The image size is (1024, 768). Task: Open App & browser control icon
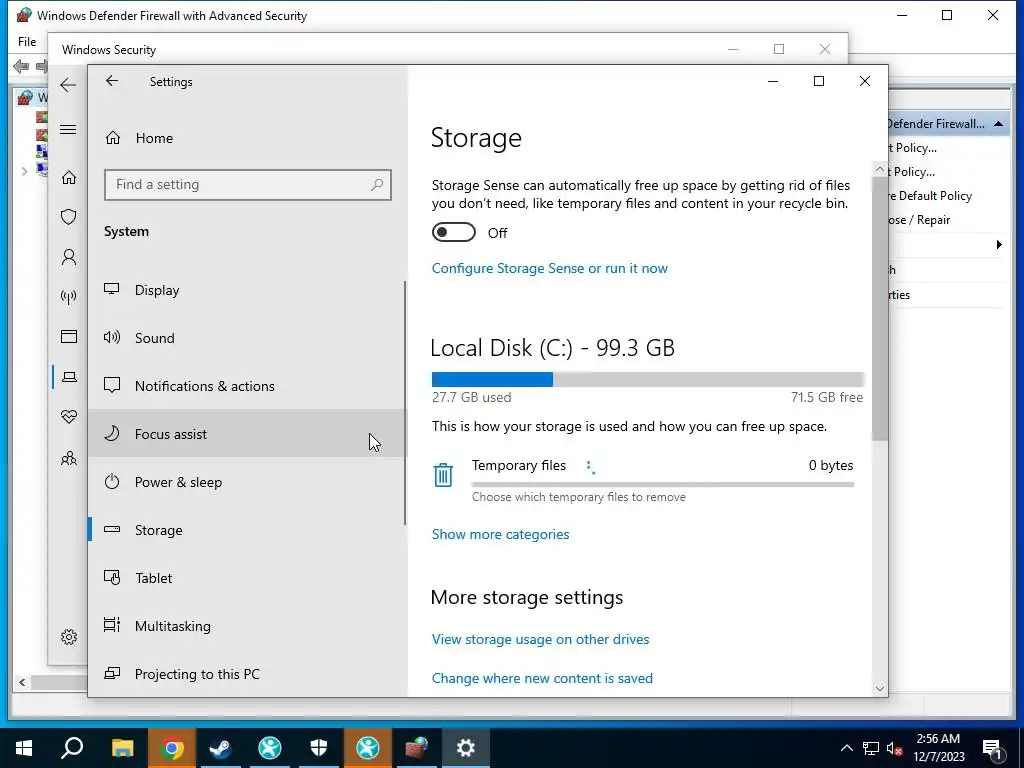(69, 336)
